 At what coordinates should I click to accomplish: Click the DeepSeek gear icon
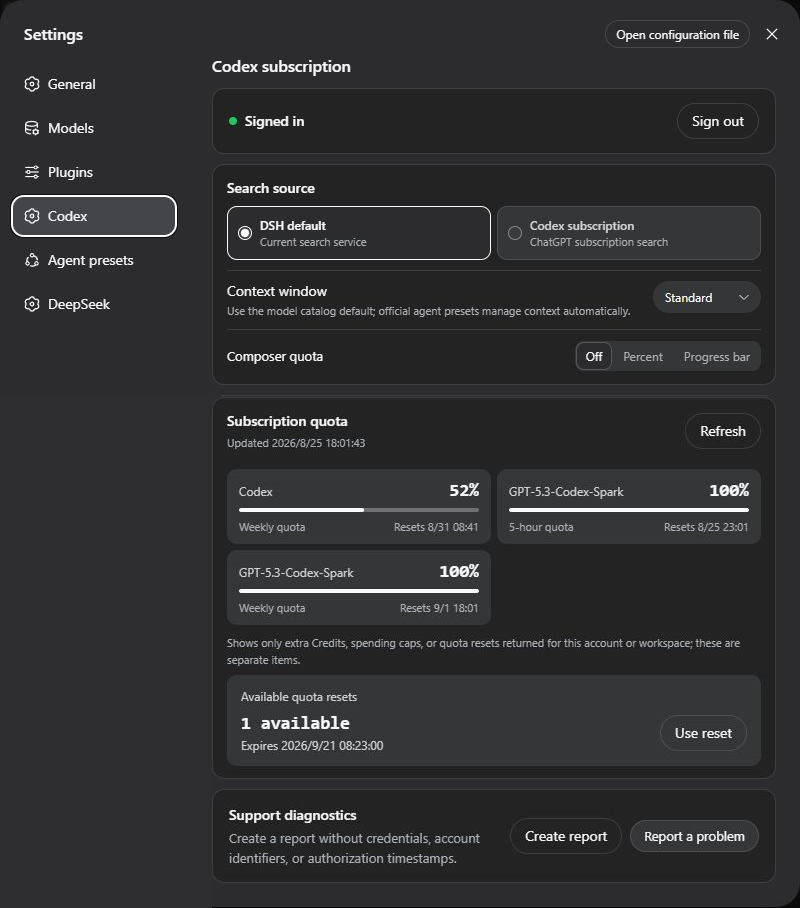pos(32,304)
